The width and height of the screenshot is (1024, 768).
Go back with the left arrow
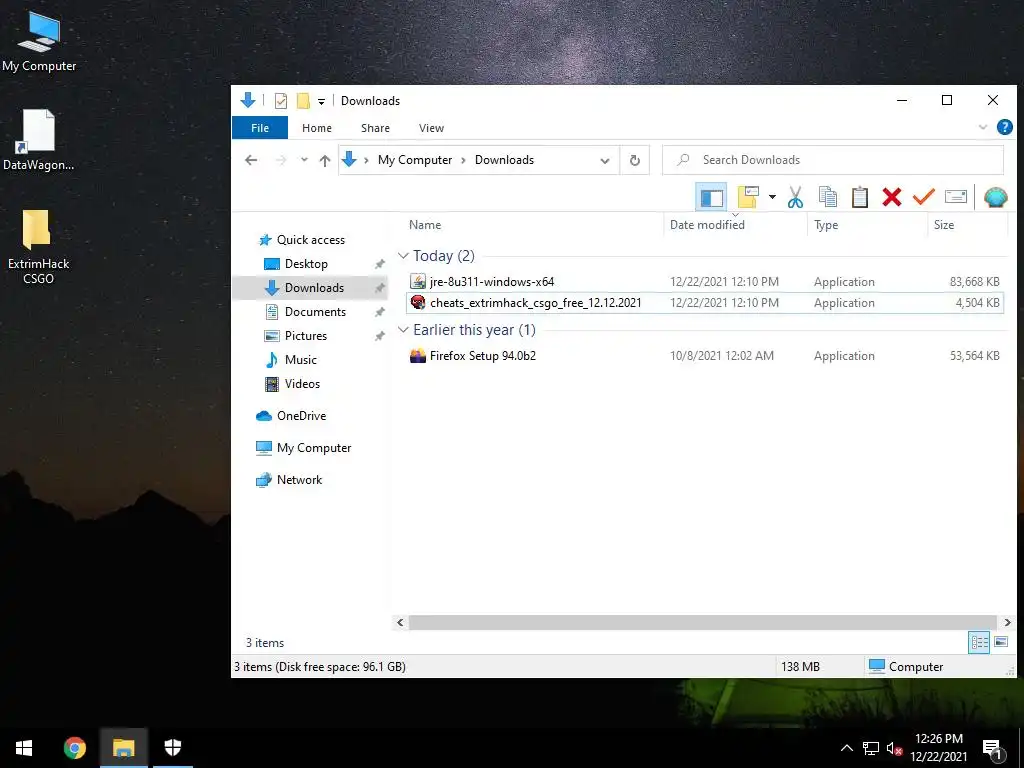251,160
